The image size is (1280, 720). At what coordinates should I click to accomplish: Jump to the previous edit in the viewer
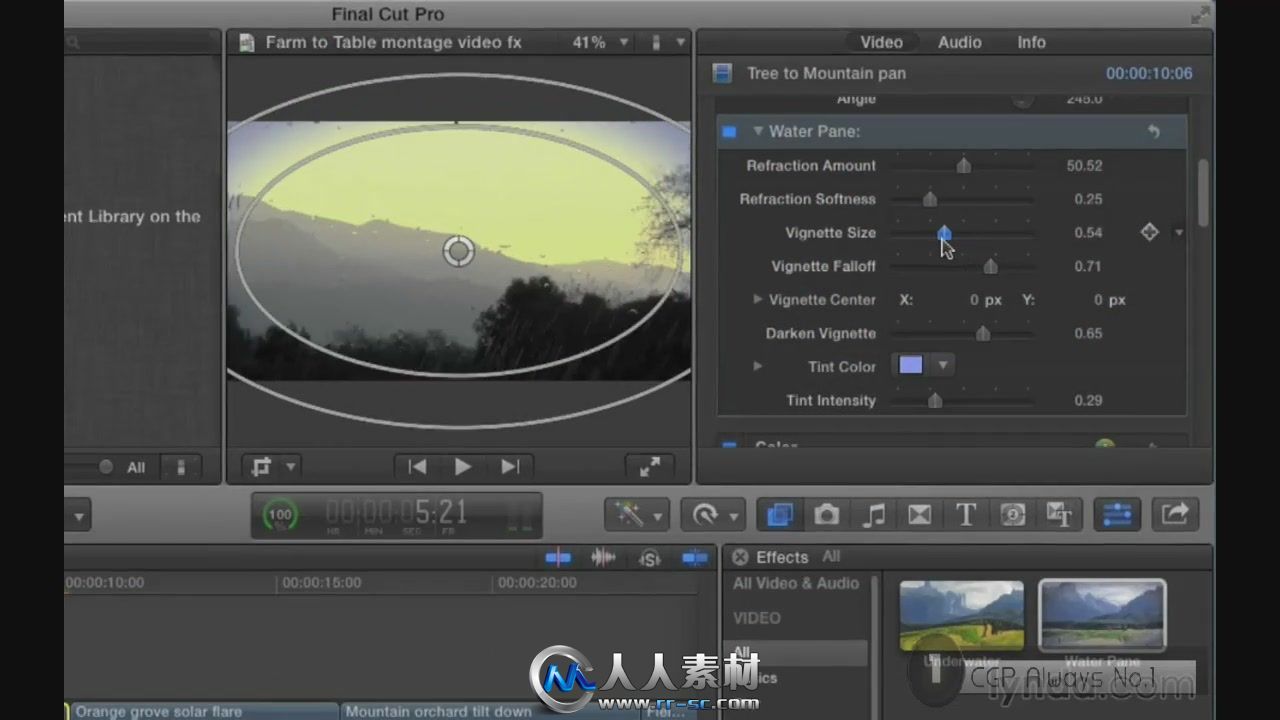pos(418,467)
